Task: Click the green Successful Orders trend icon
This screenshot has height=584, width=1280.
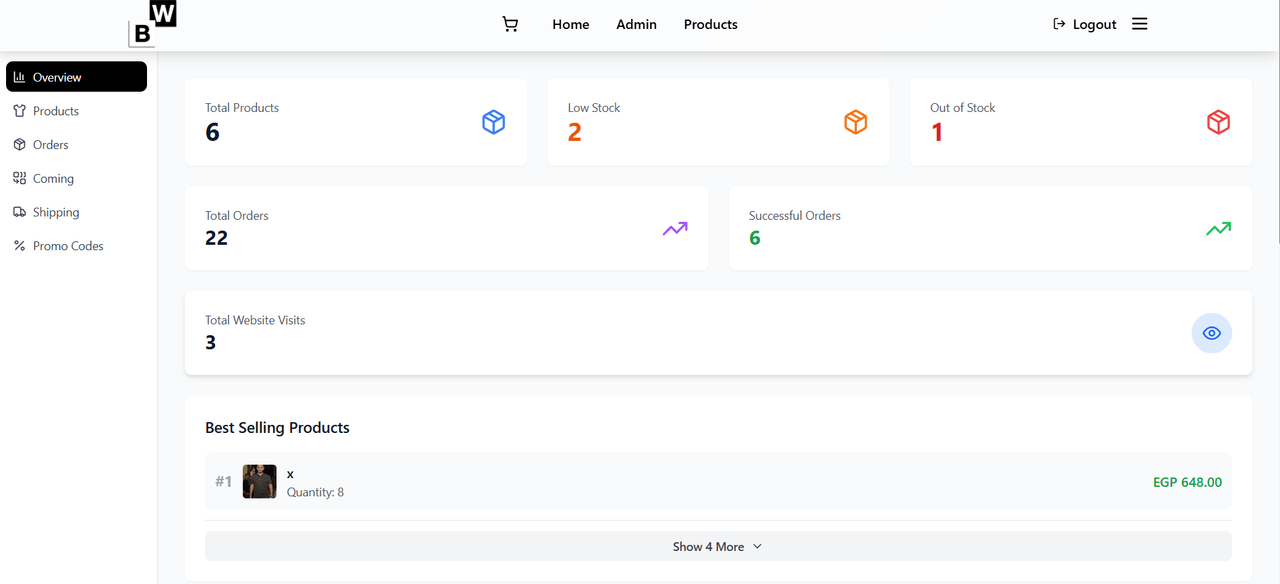Action: pyautogui.click(x=1217, y=229)
